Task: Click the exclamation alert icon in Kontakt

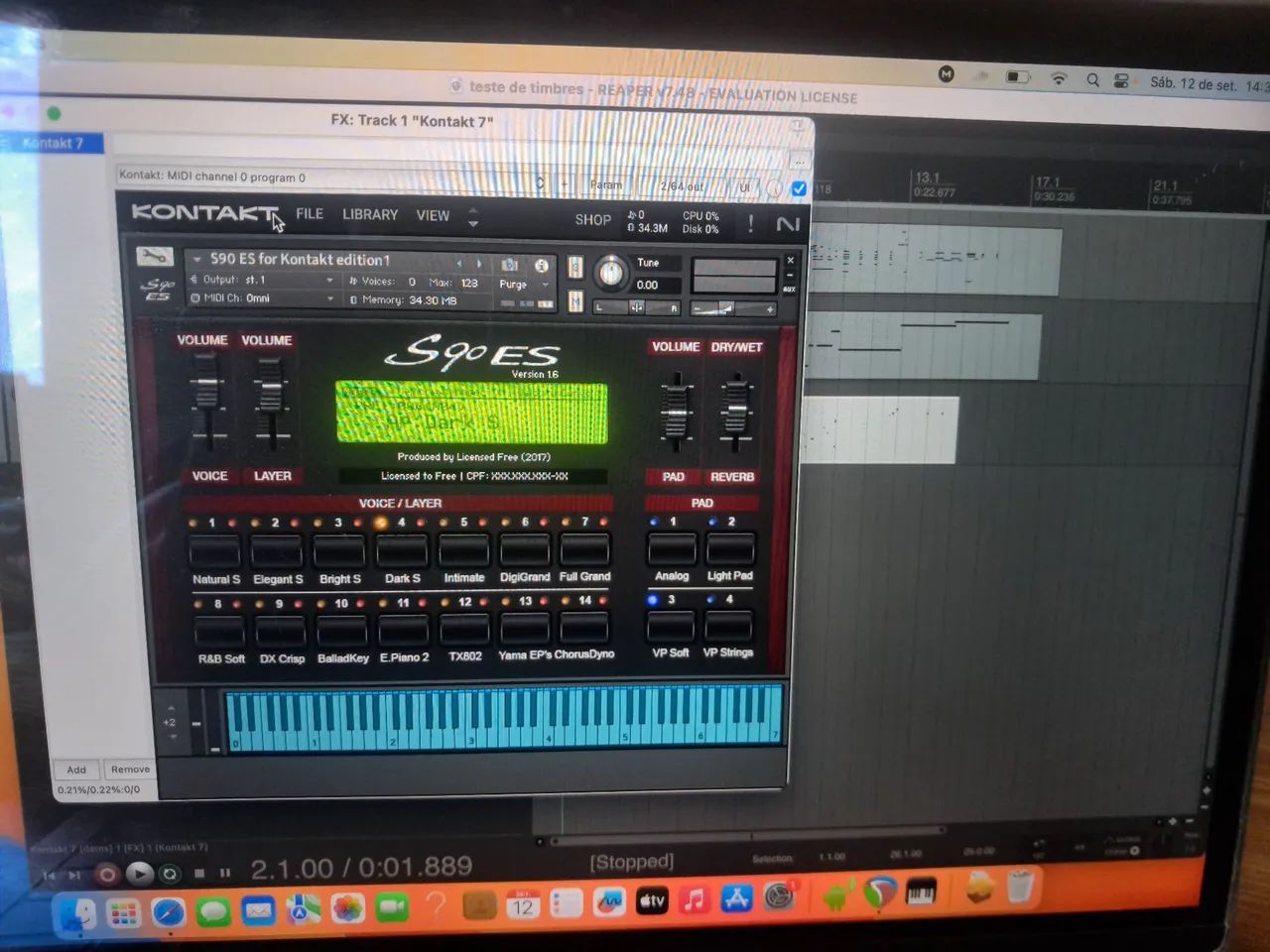Action: [750, 224]
